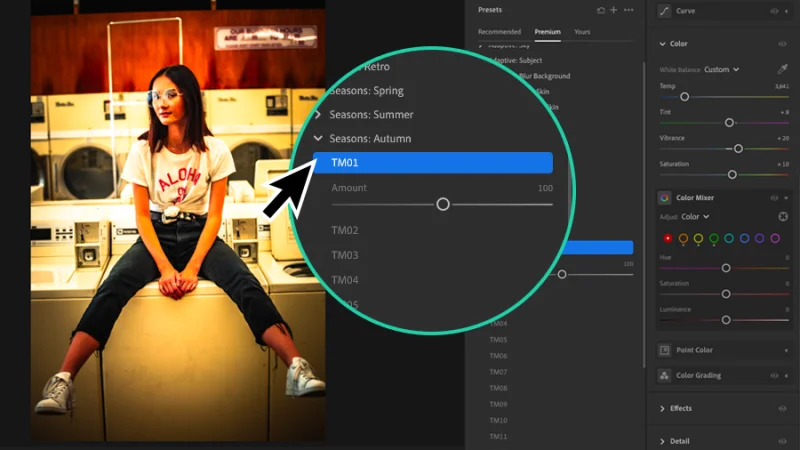Expand the Curve panel arrow
800x450 pixels.
point(786,11)
